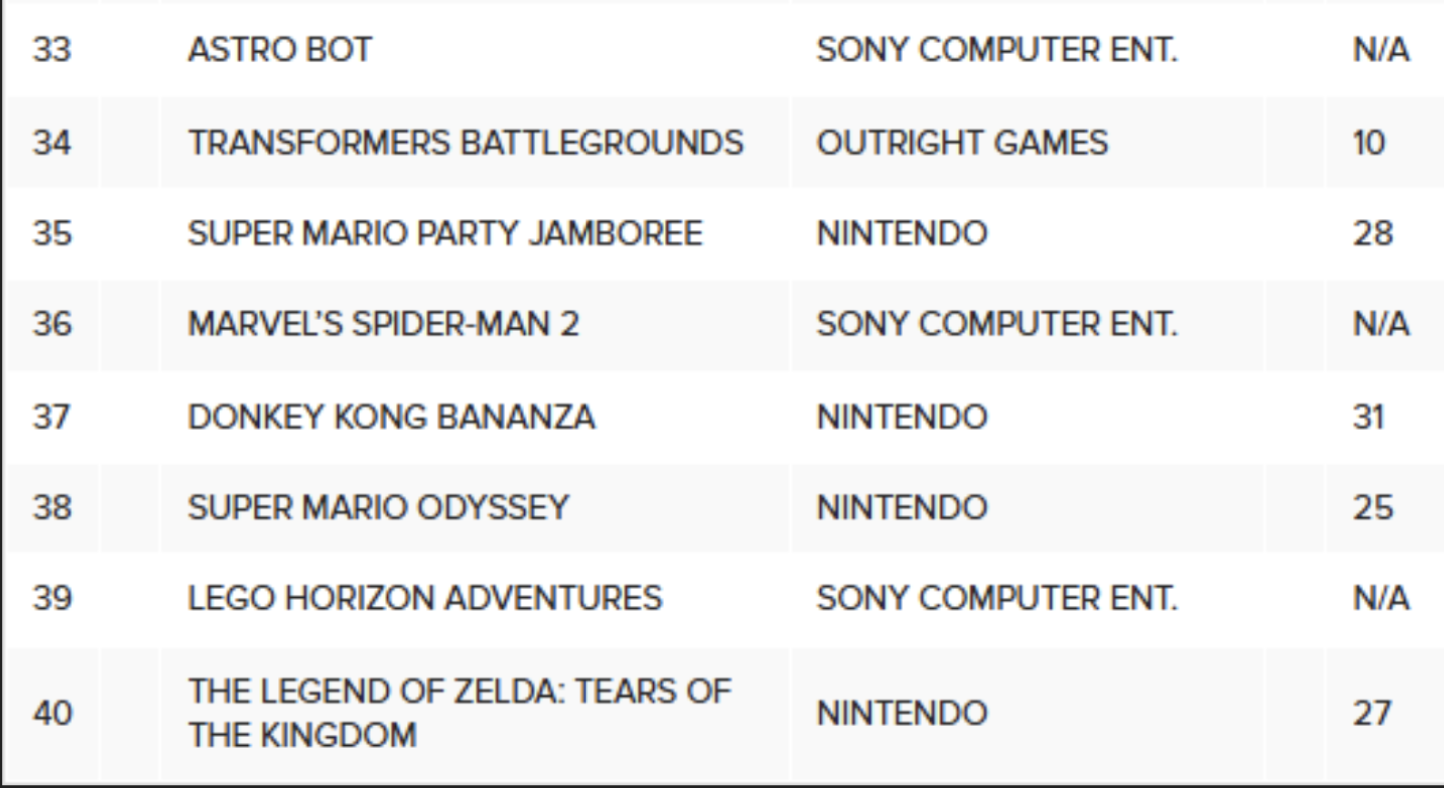Click last week value 10

pyautogui.click(x=1369, y=142)
